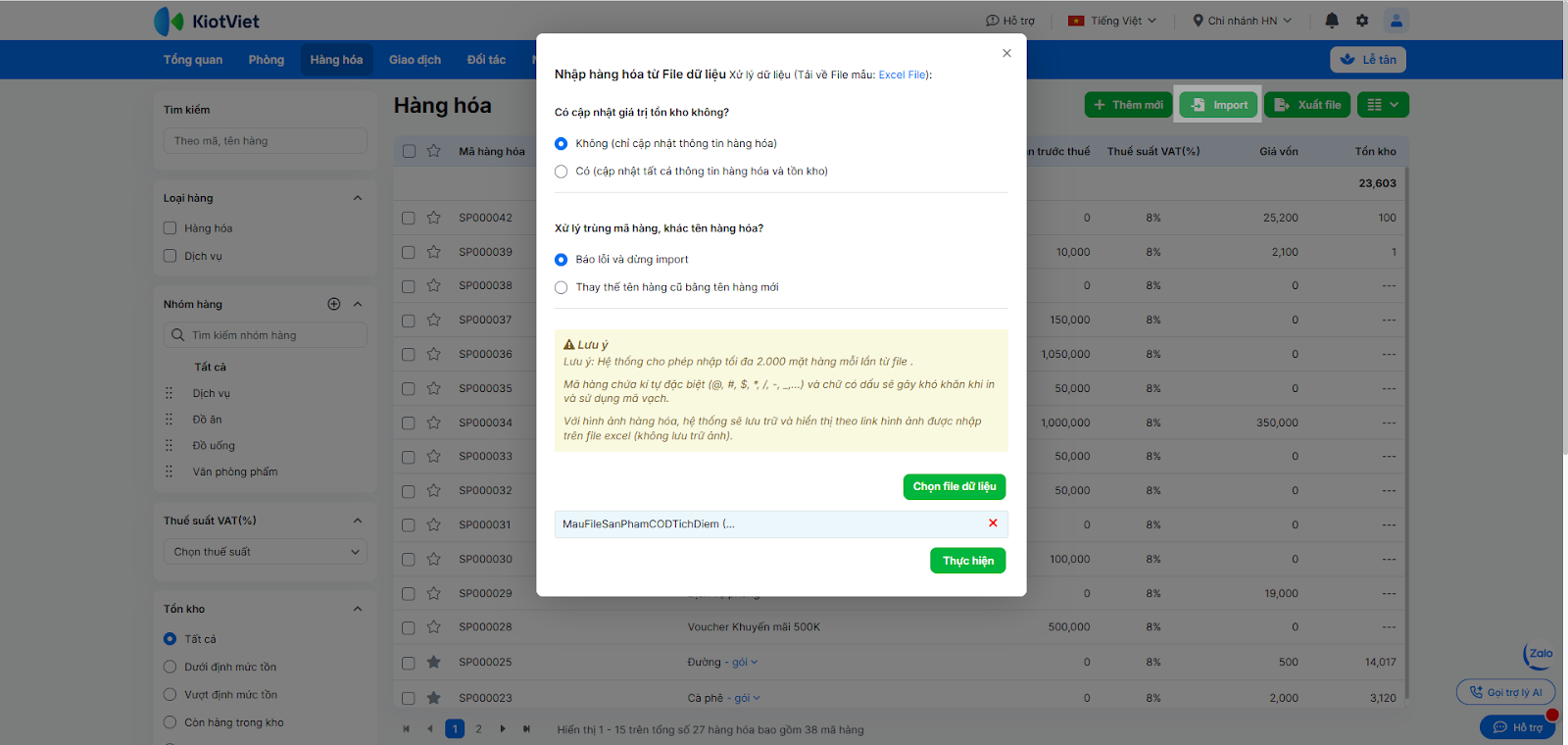Collapse the Tồn kho filter section
This screenshot has height=745, width=1568.
click(x=358, y=609)
